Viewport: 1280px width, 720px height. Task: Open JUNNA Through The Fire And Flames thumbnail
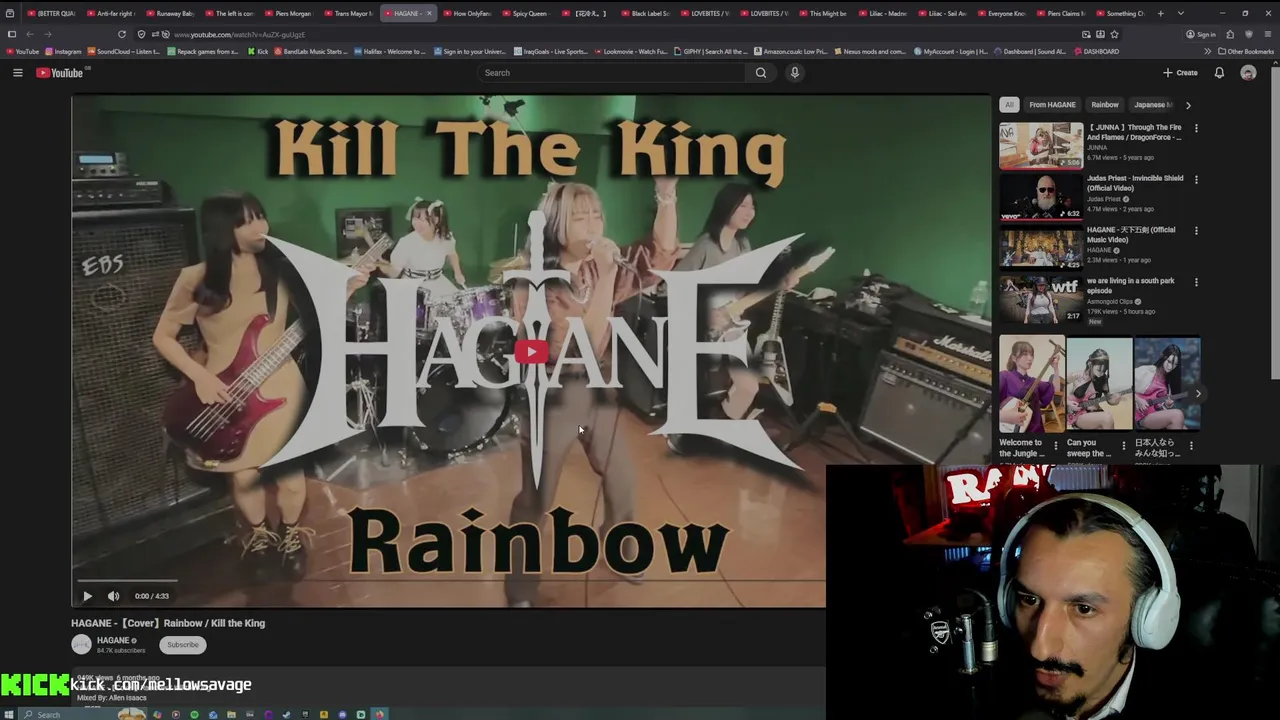[1041, 146]
